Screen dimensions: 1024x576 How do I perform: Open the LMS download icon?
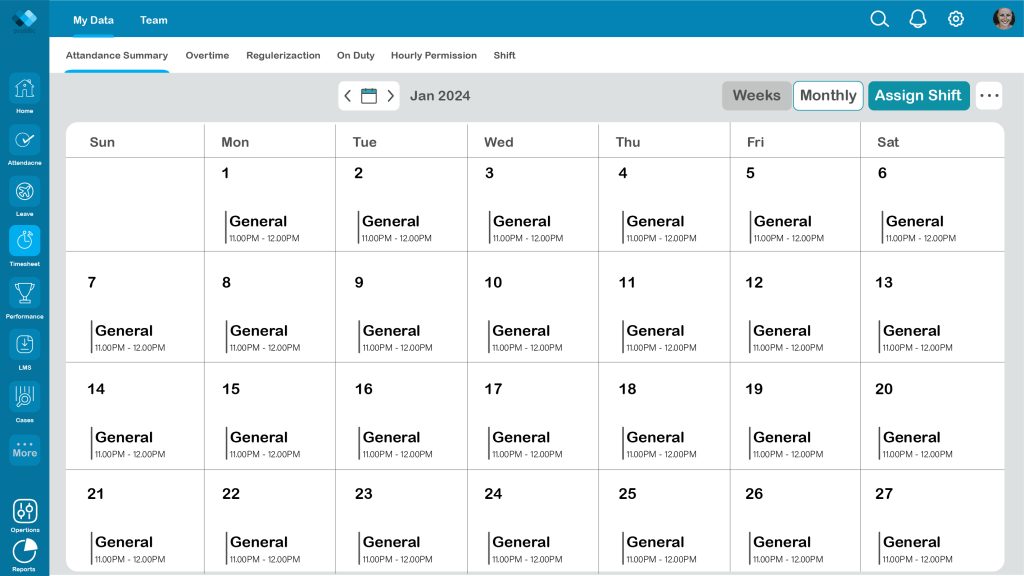coord(24,345)
